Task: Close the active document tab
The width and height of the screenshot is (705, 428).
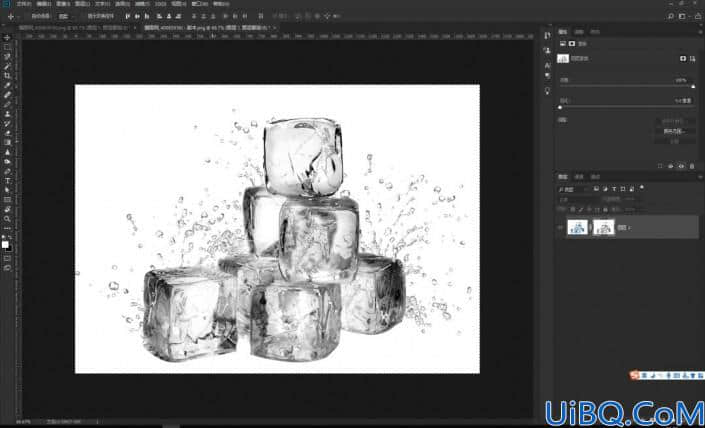Action: coord(275,28)
